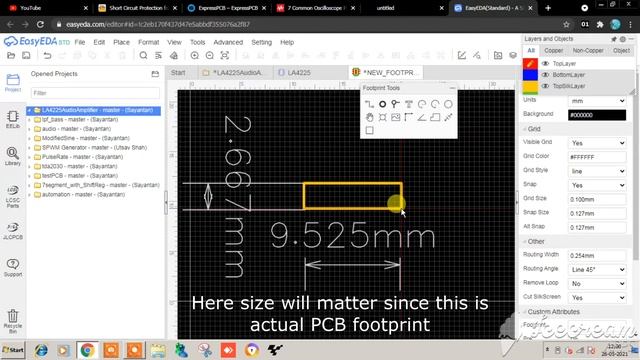This screenshot has width=640, height=360.
Task: Open Chrome from the Windows taskbar
Action: point(87,350)
